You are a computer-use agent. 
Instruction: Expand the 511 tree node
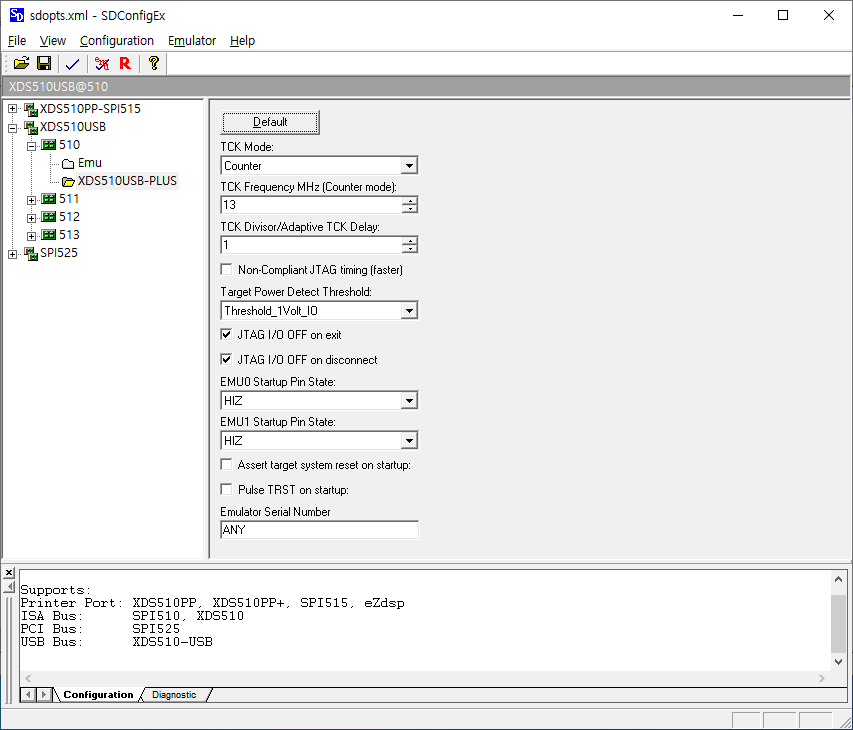point(32,200)
